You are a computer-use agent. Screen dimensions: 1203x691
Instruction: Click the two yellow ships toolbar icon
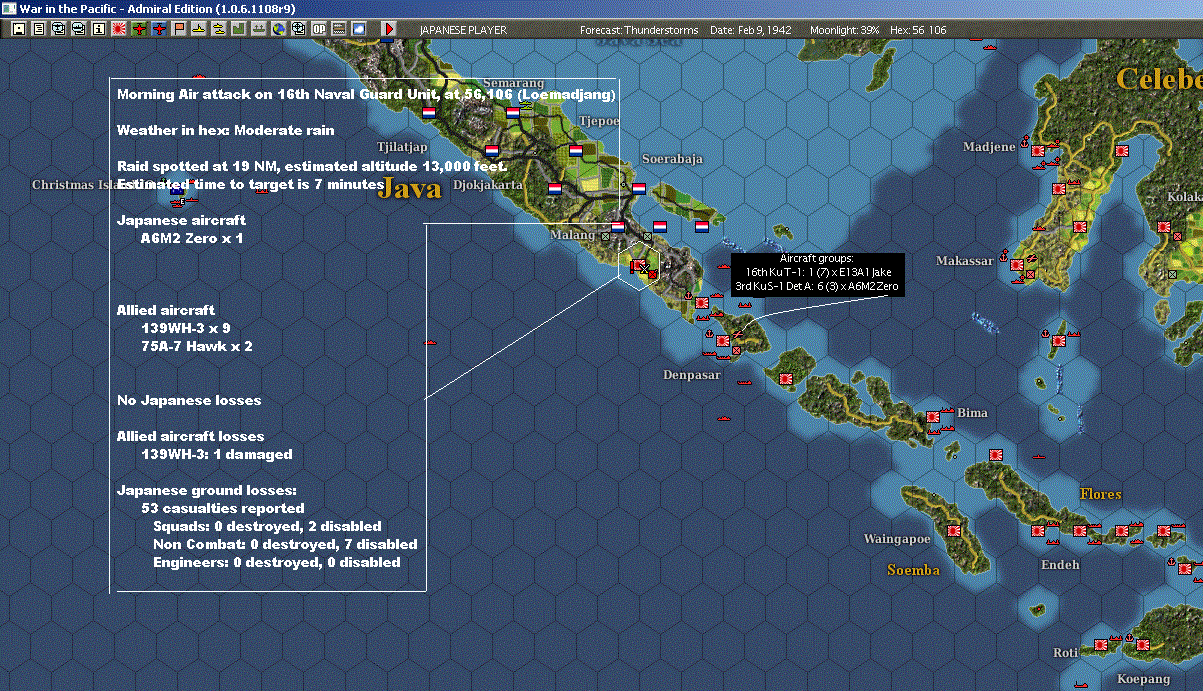point(220,29)
